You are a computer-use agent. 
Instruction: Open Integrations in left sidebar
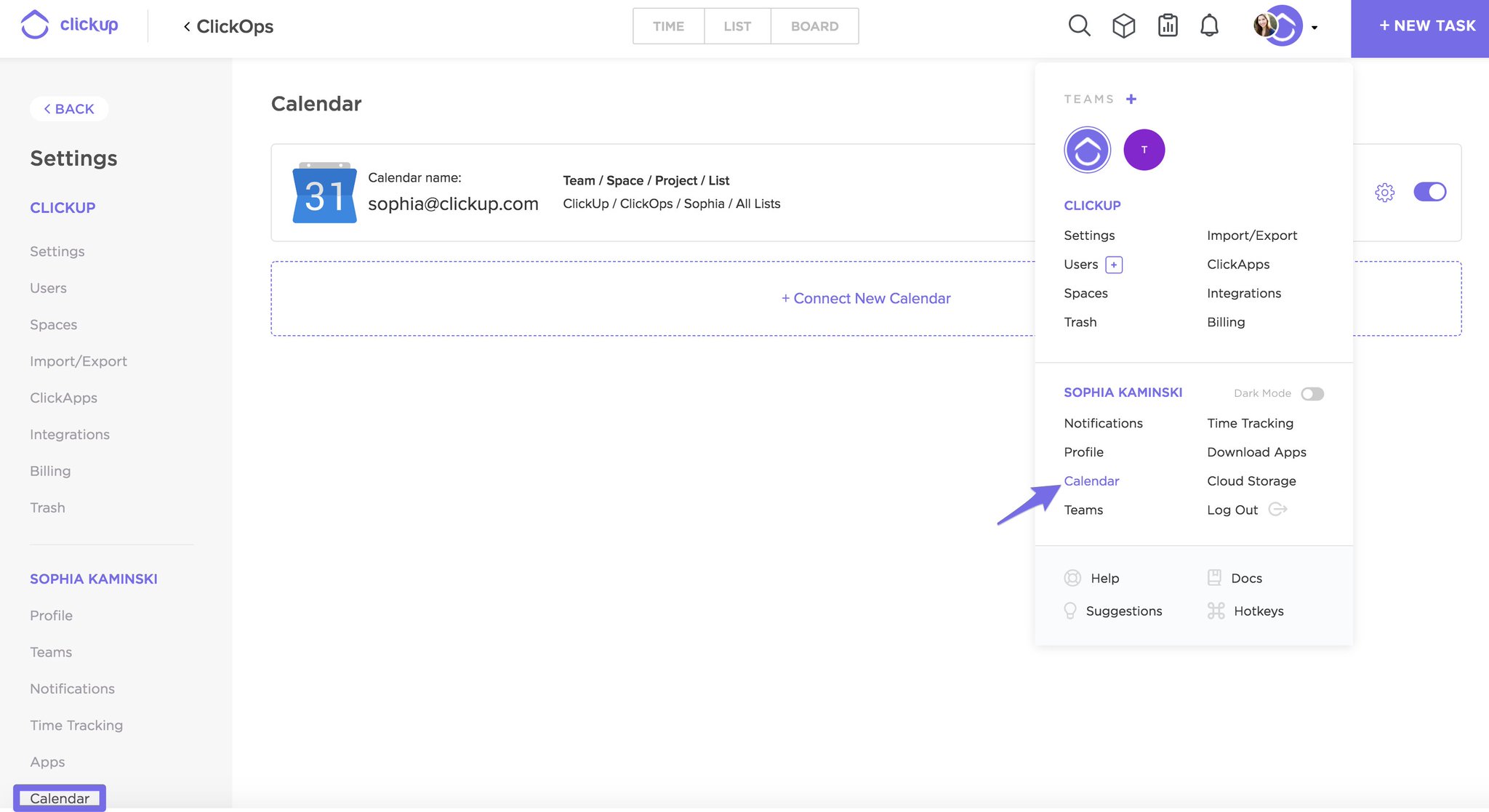(70, 435)
